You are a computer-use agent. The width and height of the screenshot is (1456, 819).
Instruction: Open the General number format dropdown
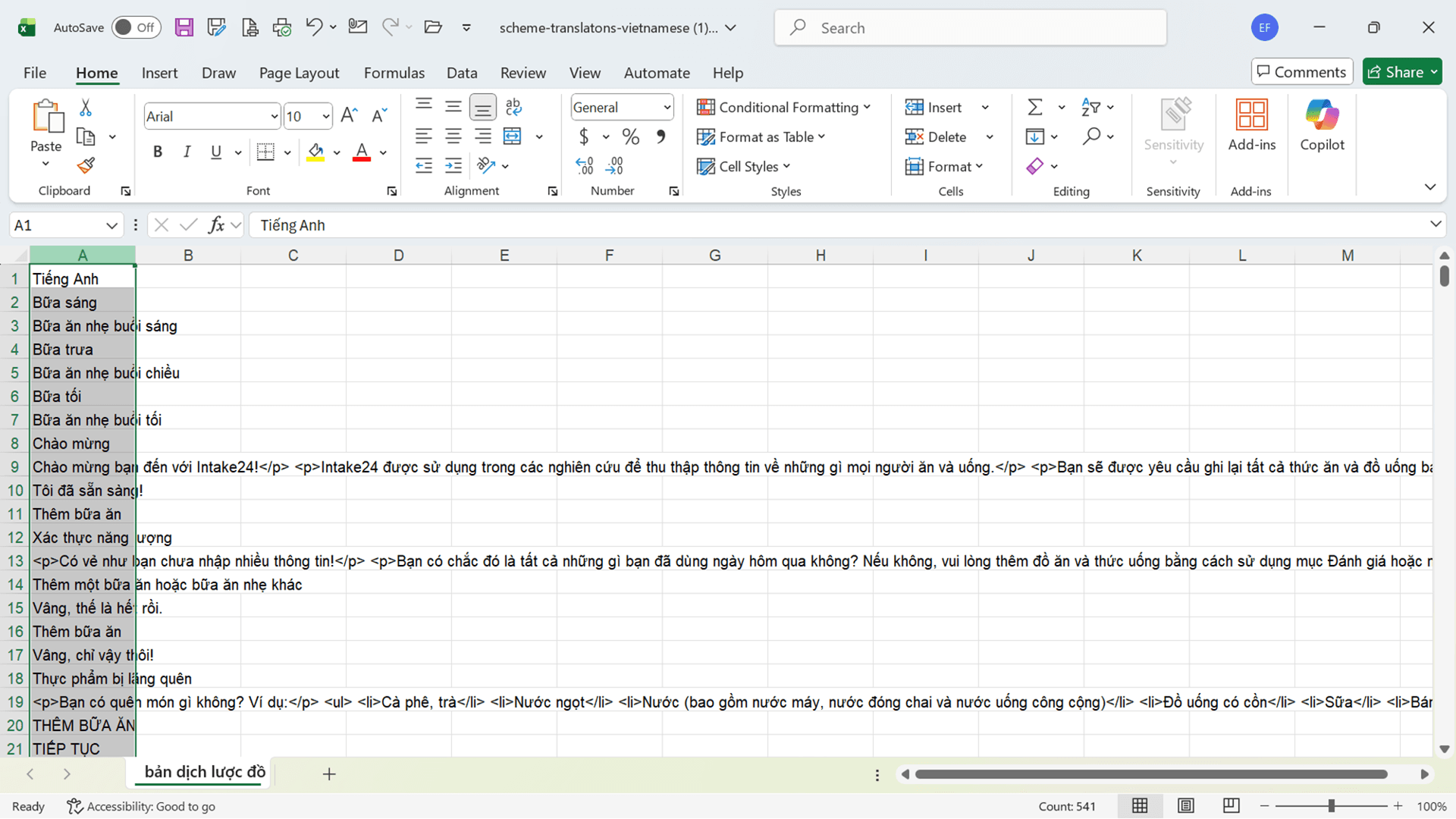(667, 108)
